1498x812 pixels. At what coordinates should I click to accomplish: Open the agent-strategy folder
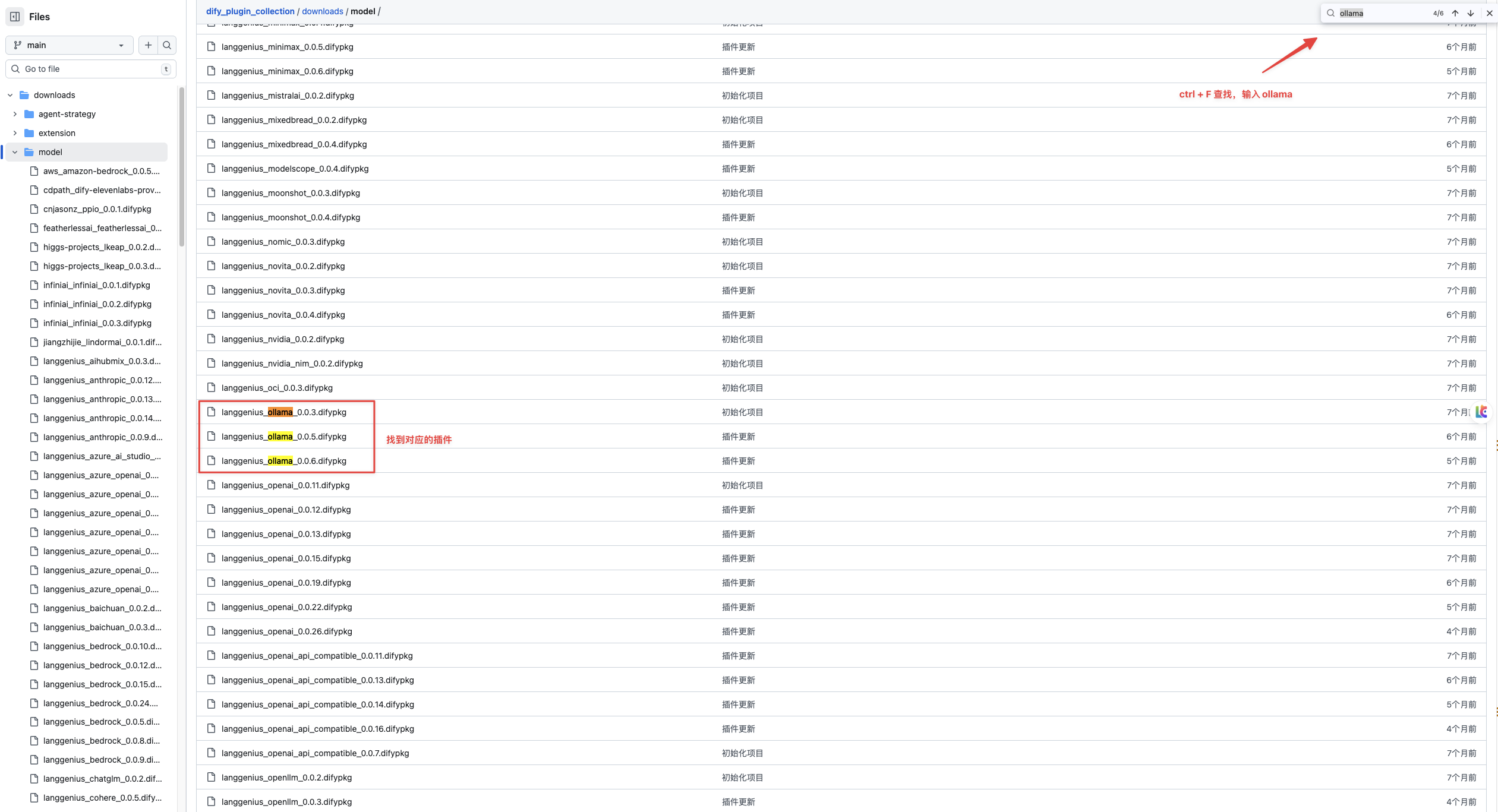[x=67, y=114]
